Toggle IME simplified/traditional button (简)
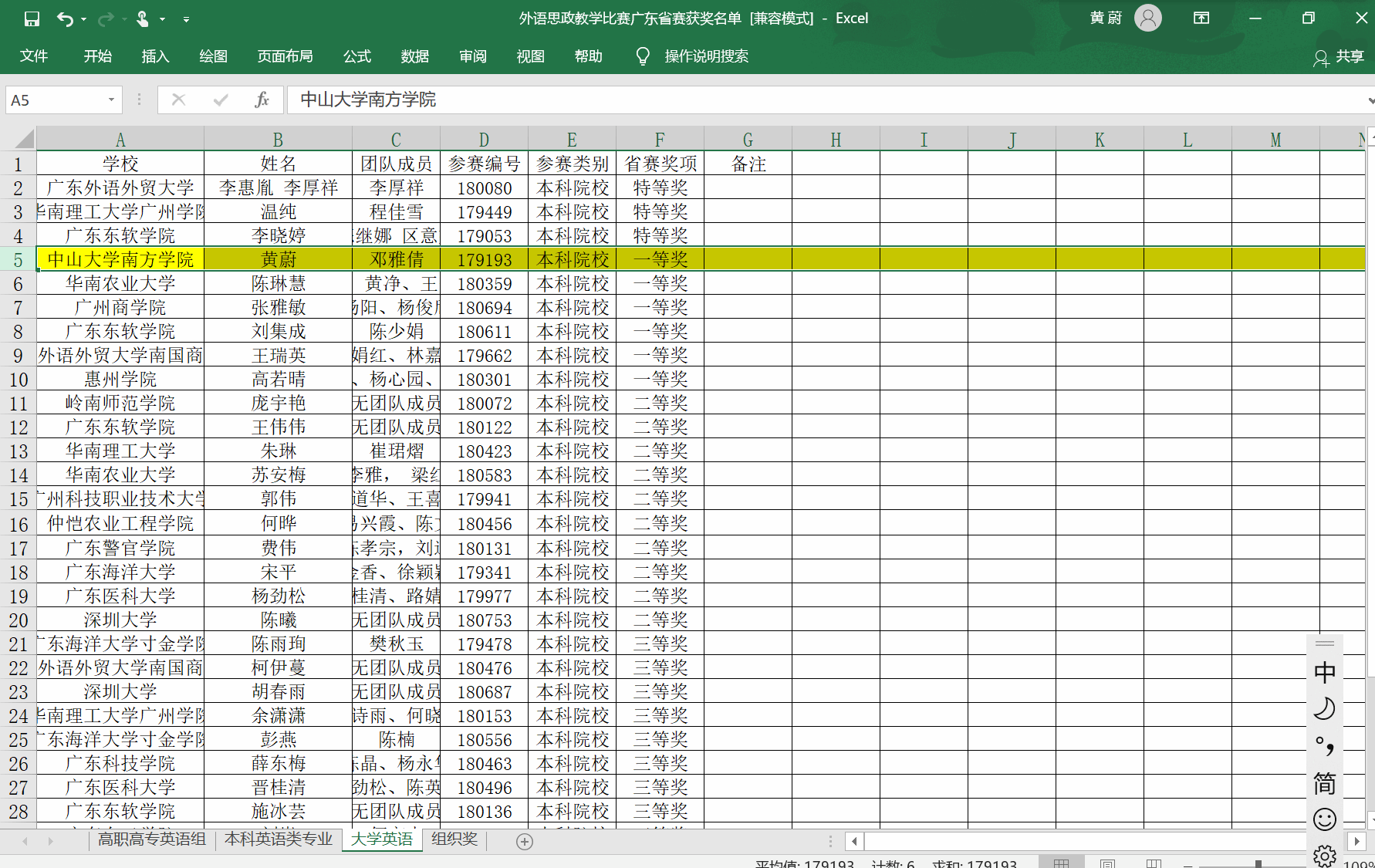 click(1325, 783)
